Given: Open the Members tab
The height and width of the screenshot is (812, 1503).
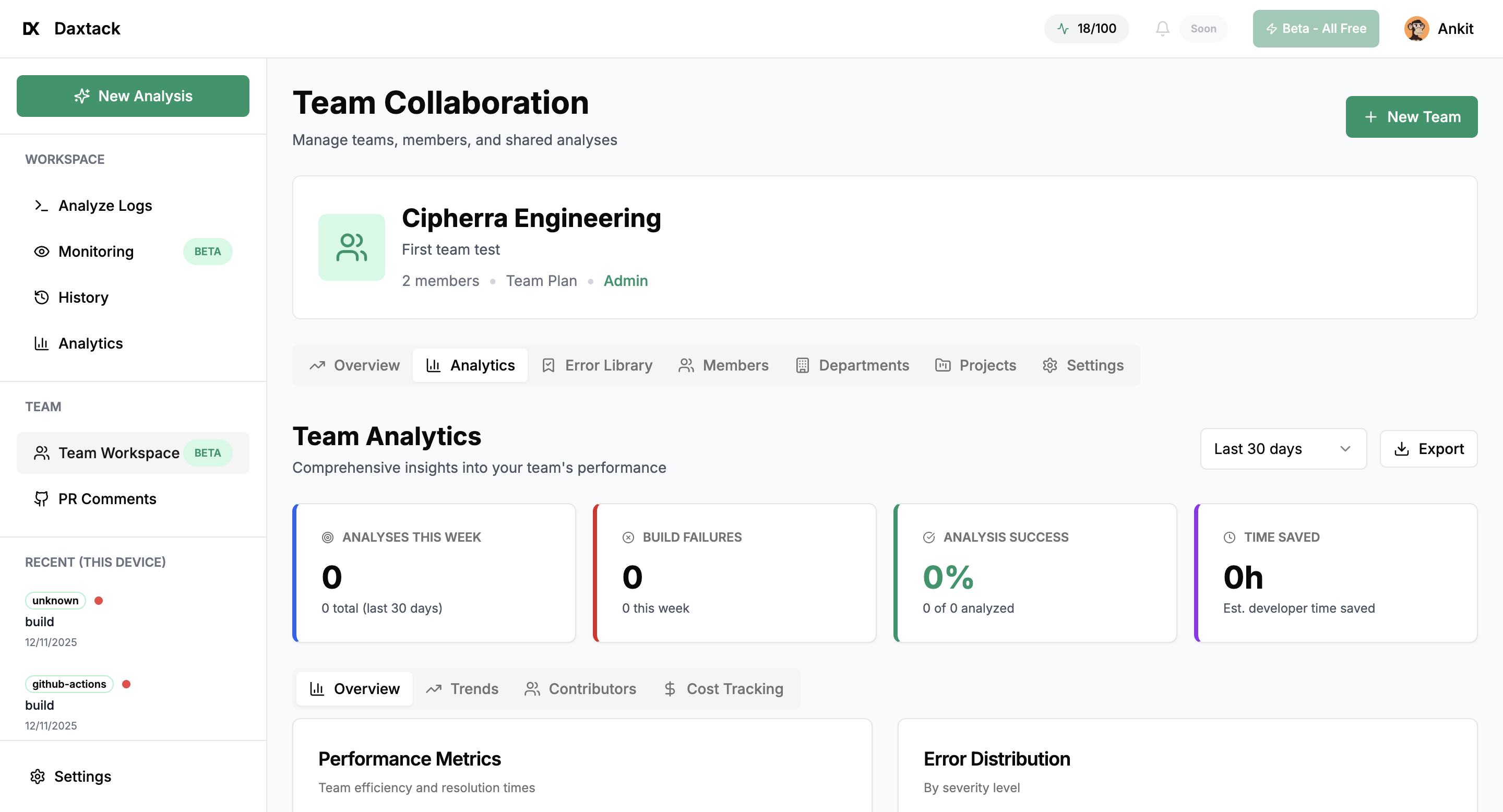Looking at the screenshot, I should (723, 365).
